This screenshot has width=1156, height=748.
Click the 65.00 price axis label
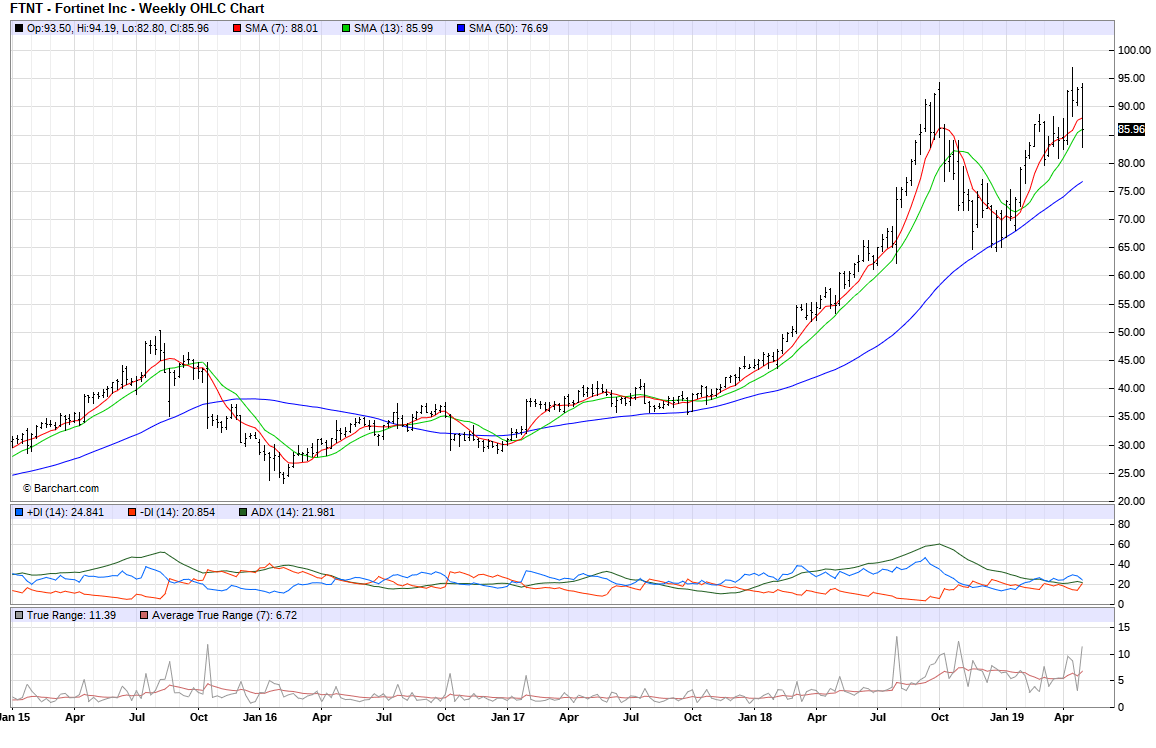click(1132, 247)
